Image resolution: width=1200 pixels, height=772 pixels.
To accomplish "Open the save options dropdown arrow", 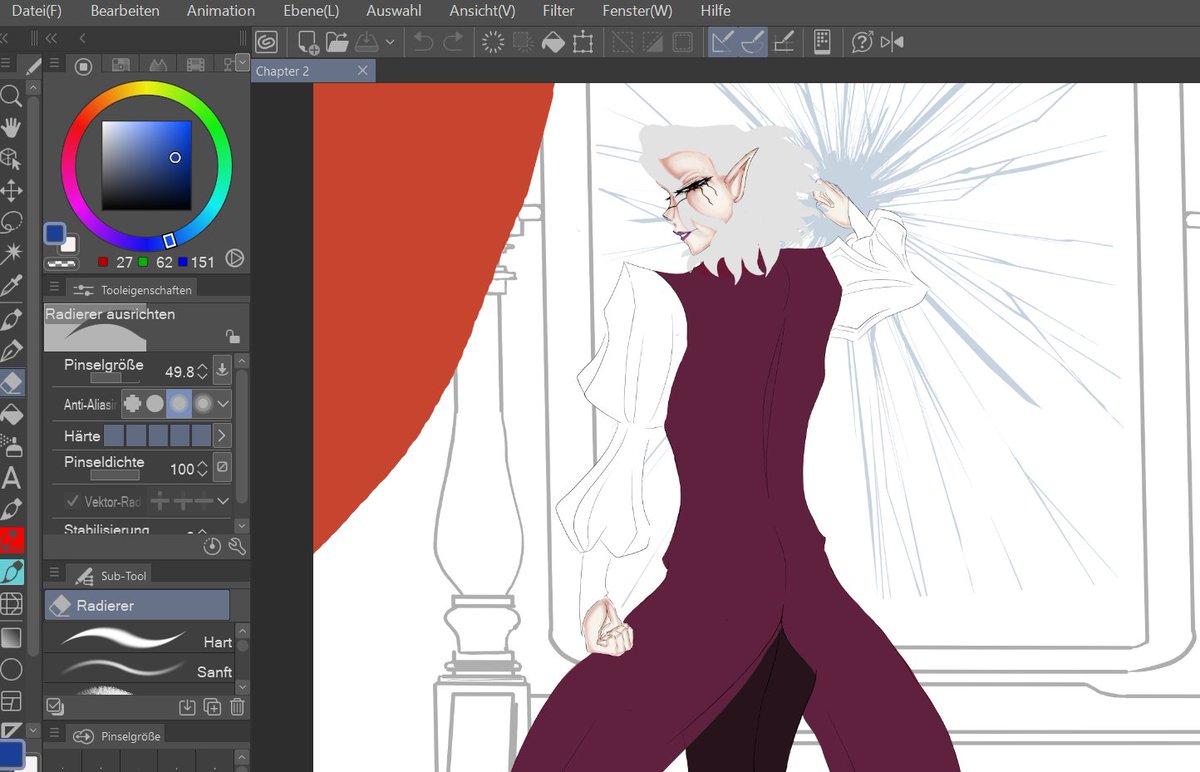I will [x=390, y=41].
